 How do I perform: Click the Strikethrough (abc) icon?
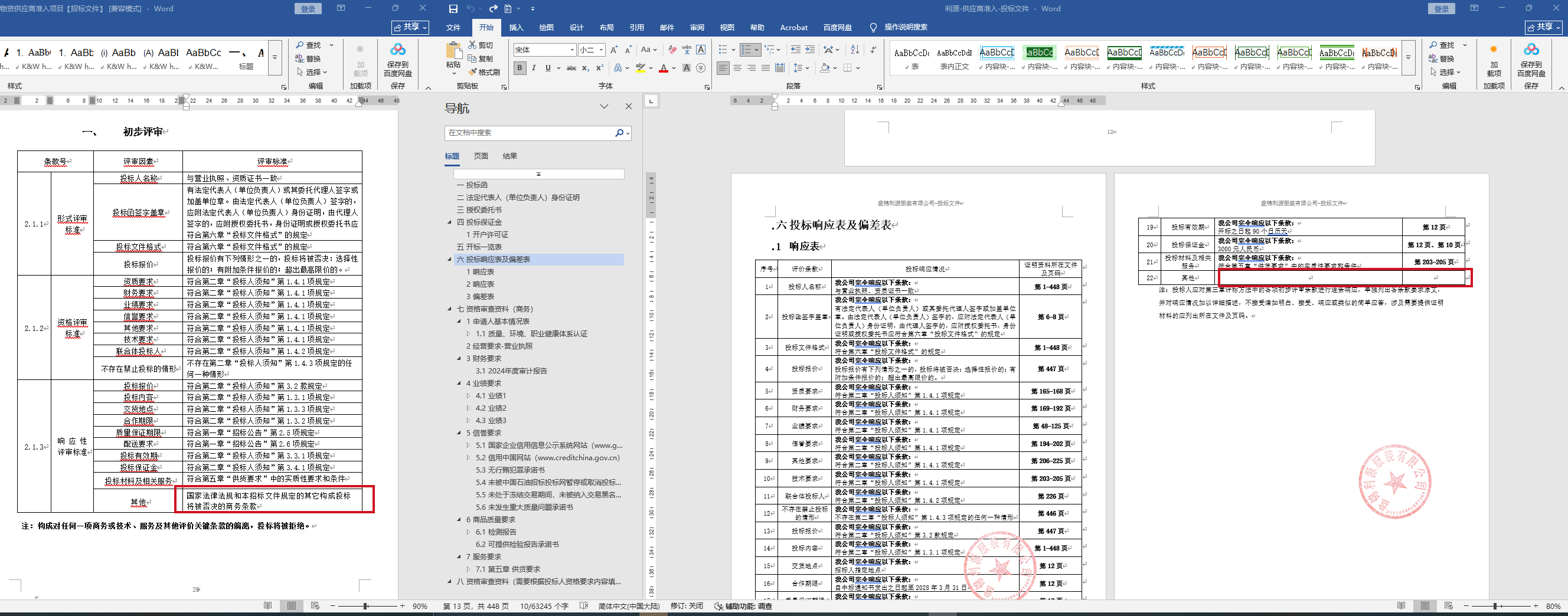[571, 68]
